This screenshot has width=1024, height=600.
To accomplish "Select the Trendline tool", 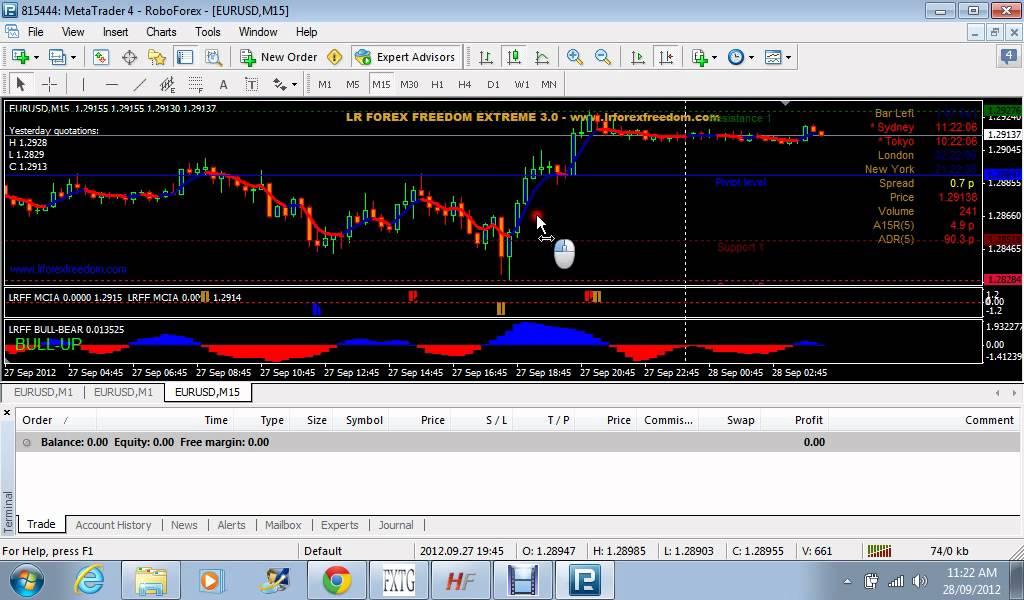I will 140,84.
